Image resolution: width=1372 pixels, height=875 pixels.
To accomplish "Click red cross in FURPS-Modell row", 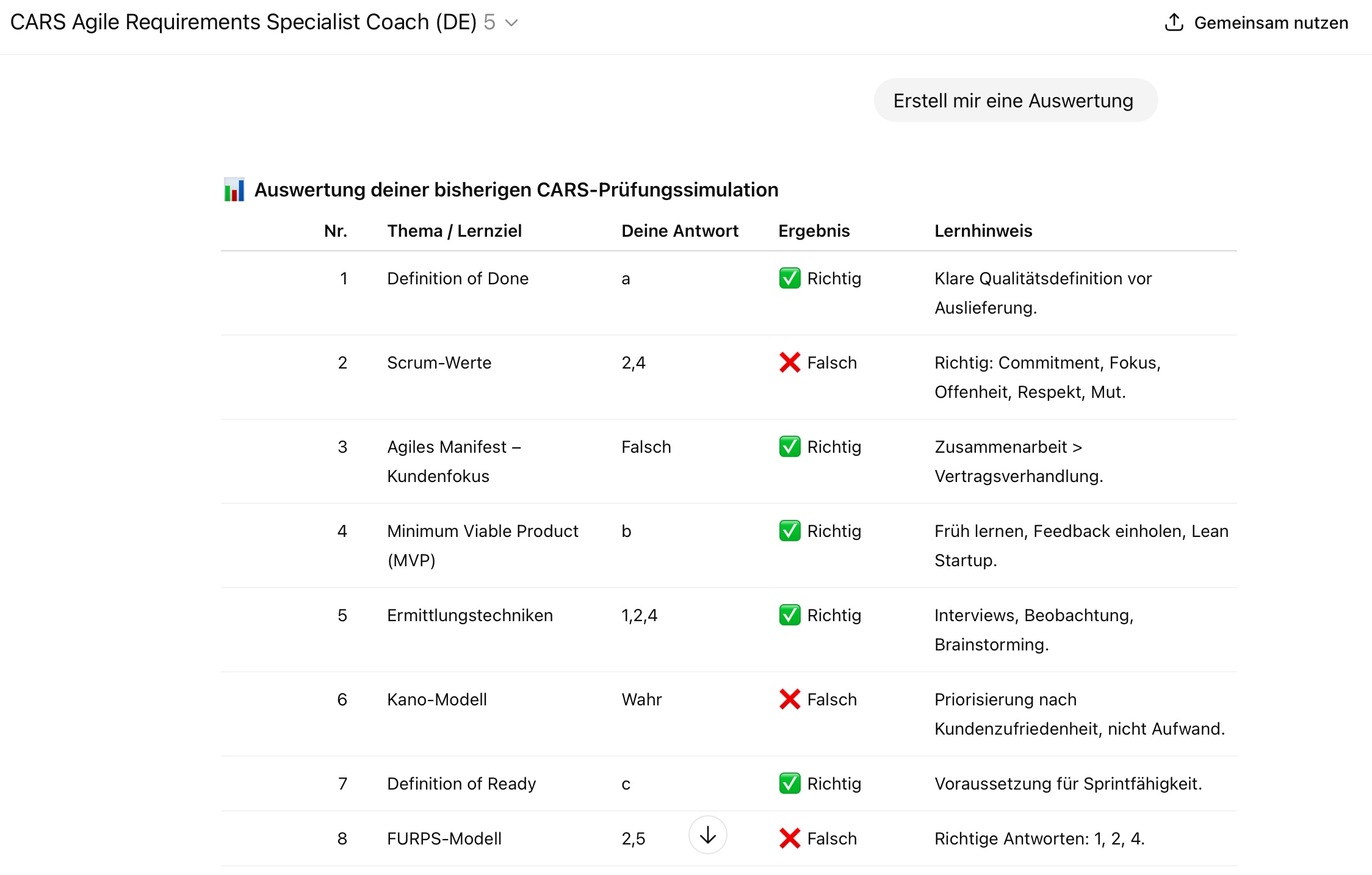I will pos(790,838).
